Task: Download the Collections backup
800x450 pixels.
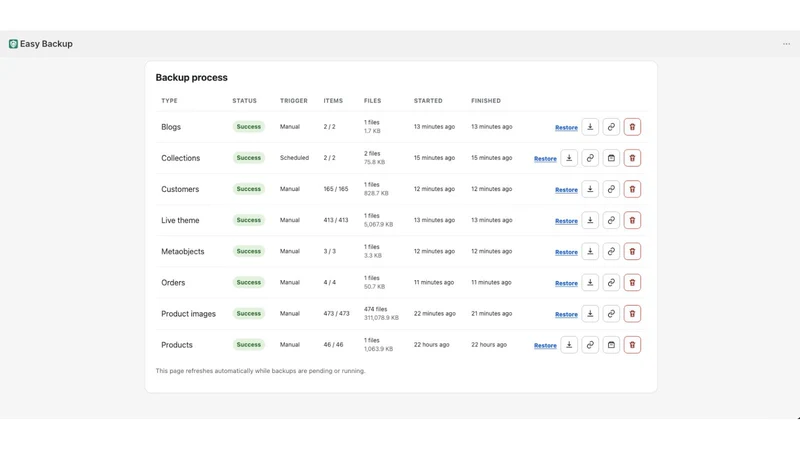Action: [x=569, y=158]
